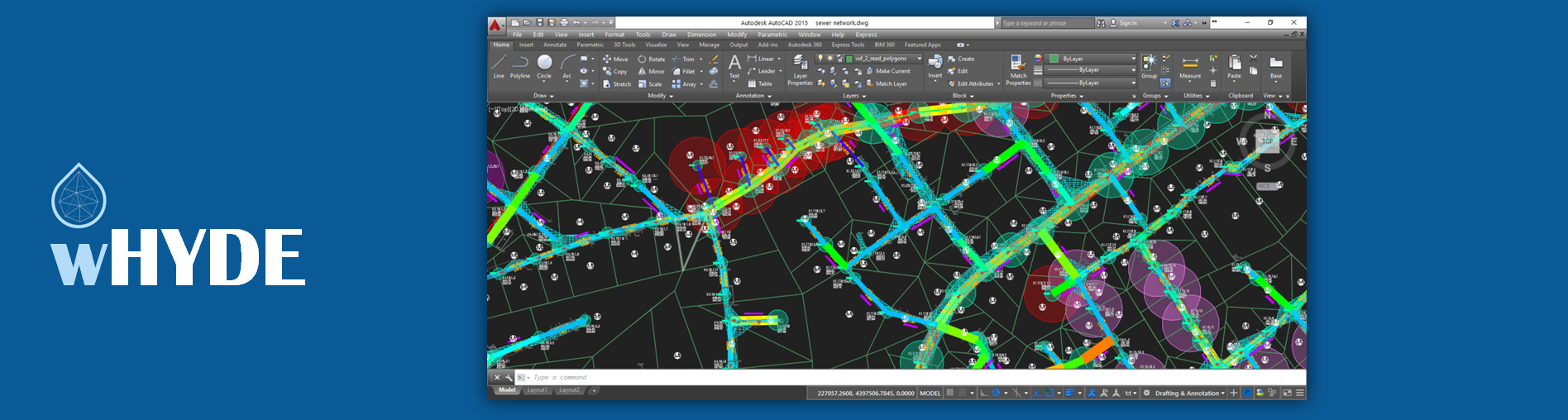Viewport: 1568px width, 420px height.
Task: Expand the Modify panel
Action: tap(660, 96)
